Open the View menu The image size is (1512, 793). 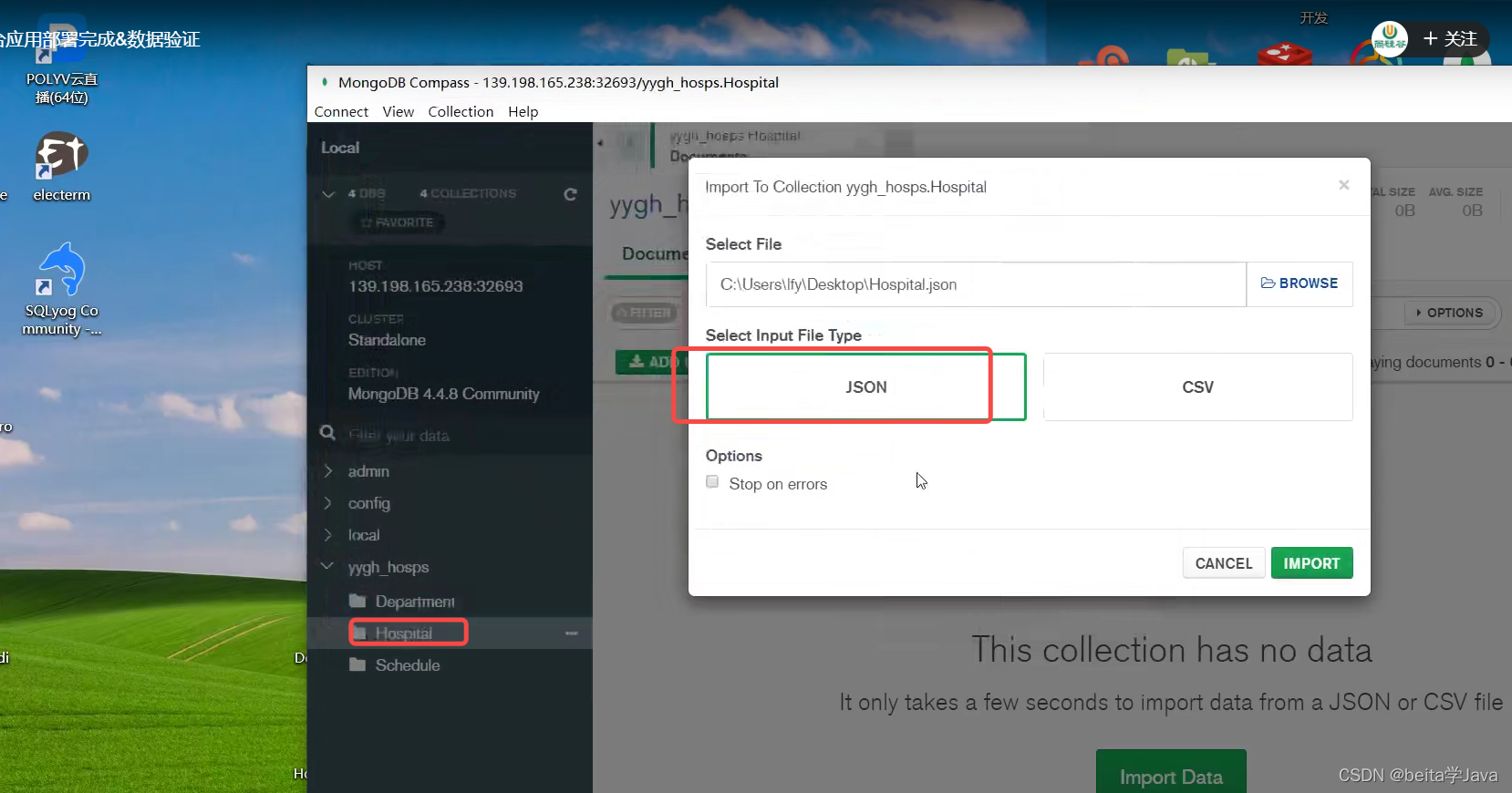(x=399, y=111)
